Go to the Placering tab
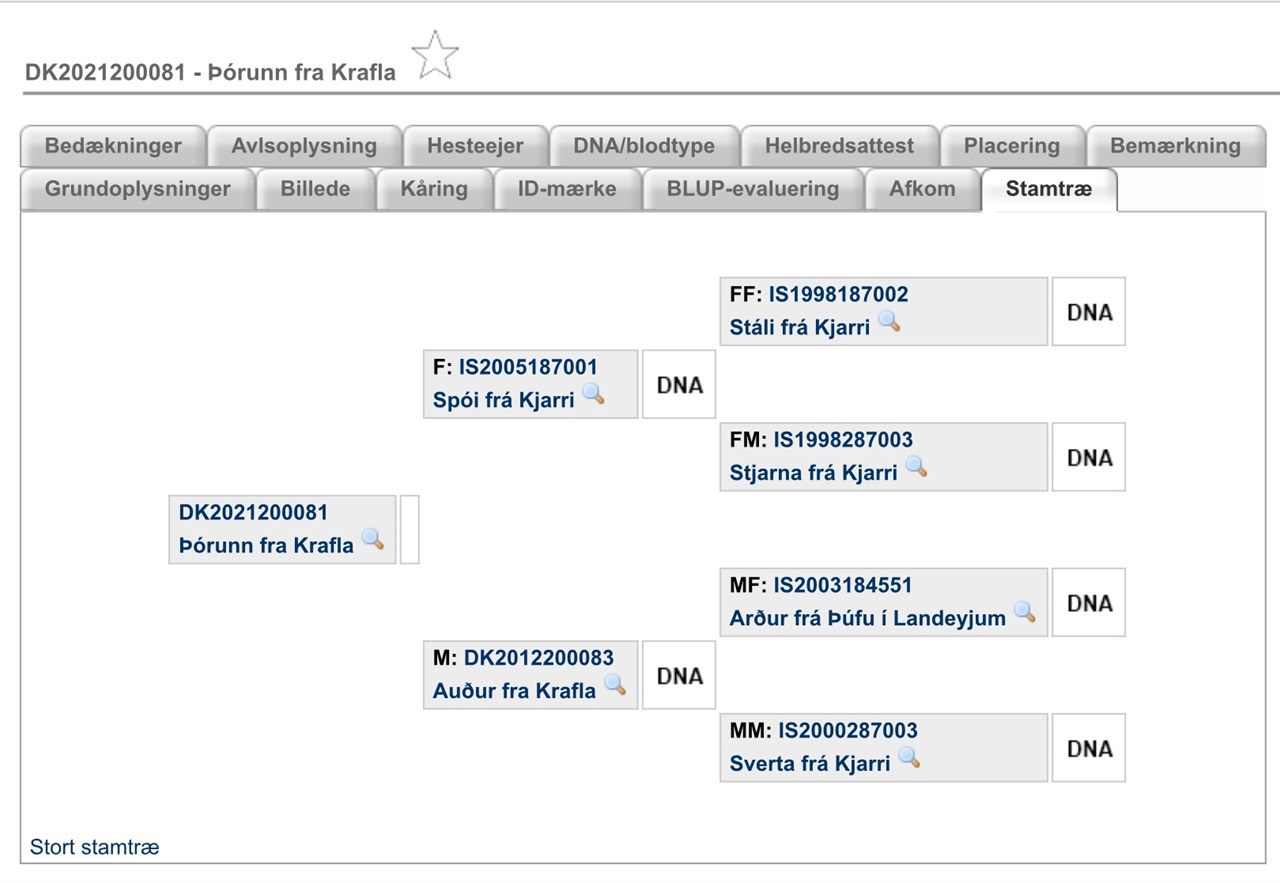 (1012, 146)
